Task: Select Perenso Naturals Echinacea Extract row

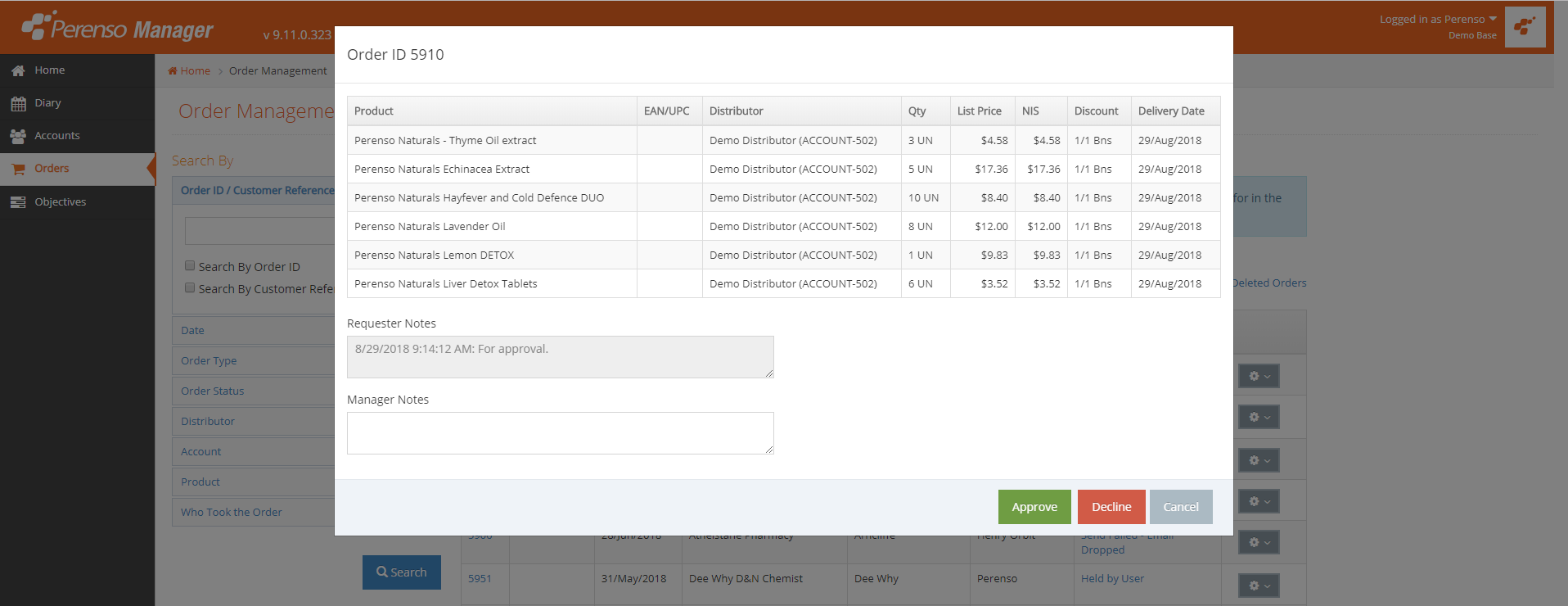Action: (x=783, y=169)
